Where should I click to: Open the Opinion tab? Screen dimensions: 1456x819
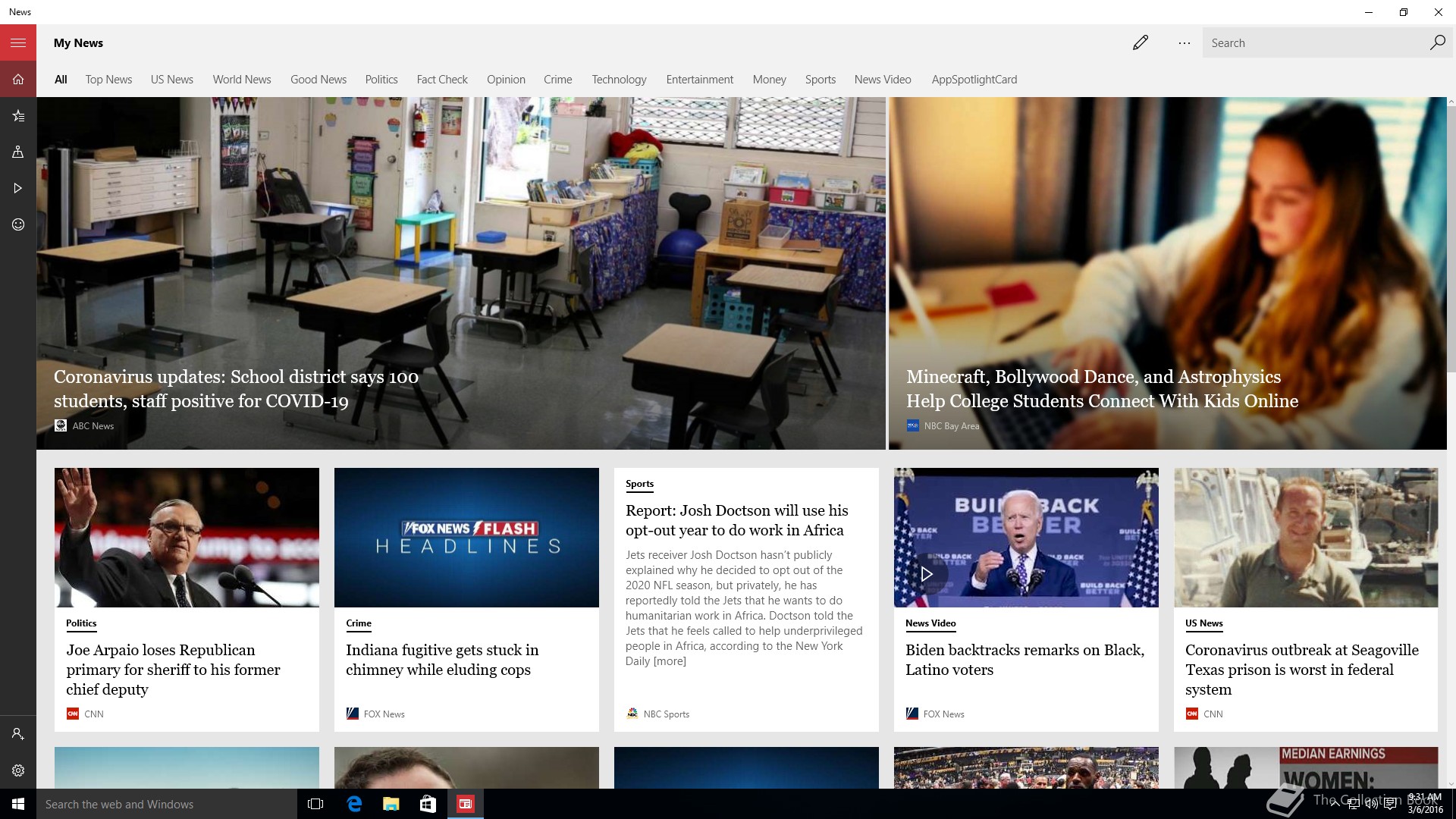click(x=506, y=80)
